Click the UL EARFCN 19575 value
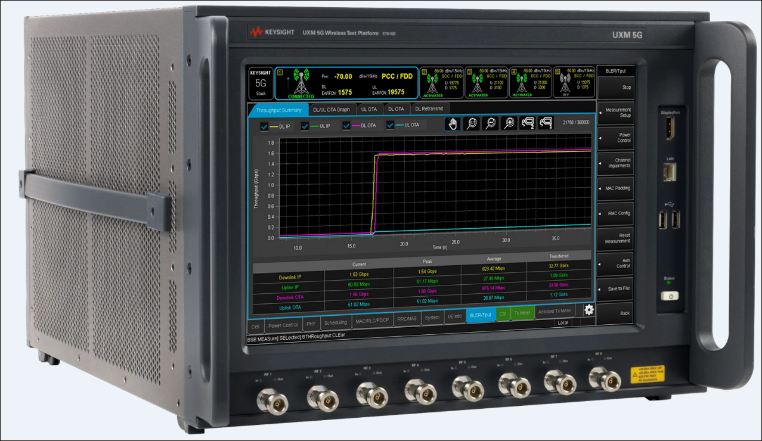 [x=396, y=91]
